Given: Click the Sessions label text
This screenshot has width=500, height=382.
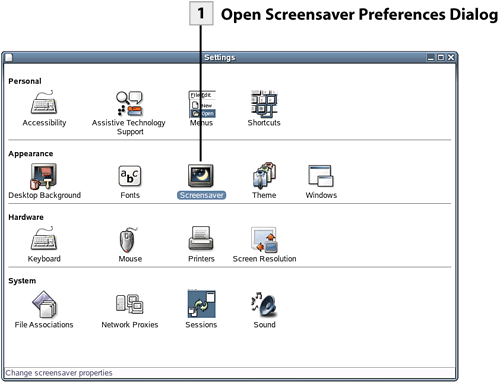Looking at the screenshot, I should pyautogui.click(x=201, y=325).
